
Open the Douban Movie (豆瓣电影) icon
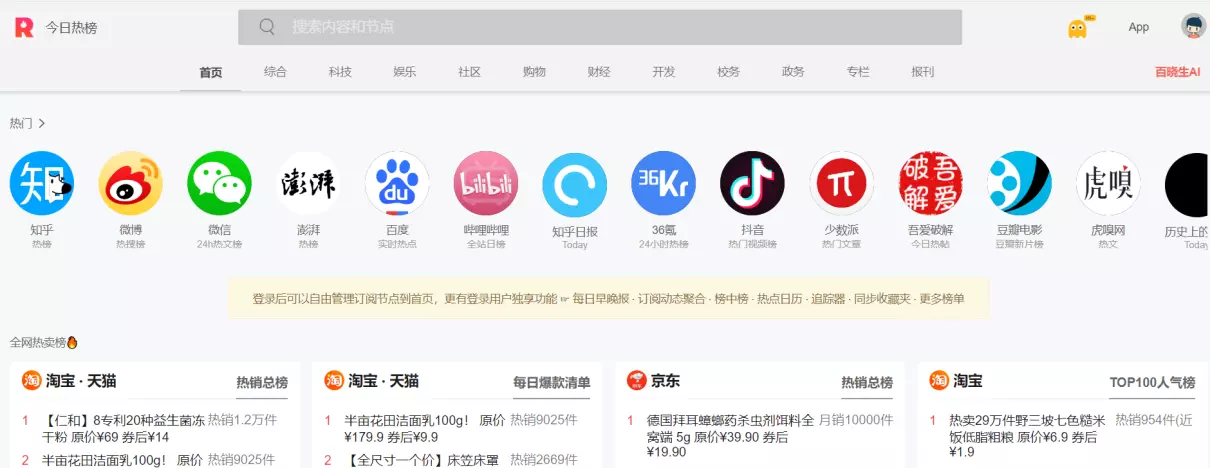1019,184
